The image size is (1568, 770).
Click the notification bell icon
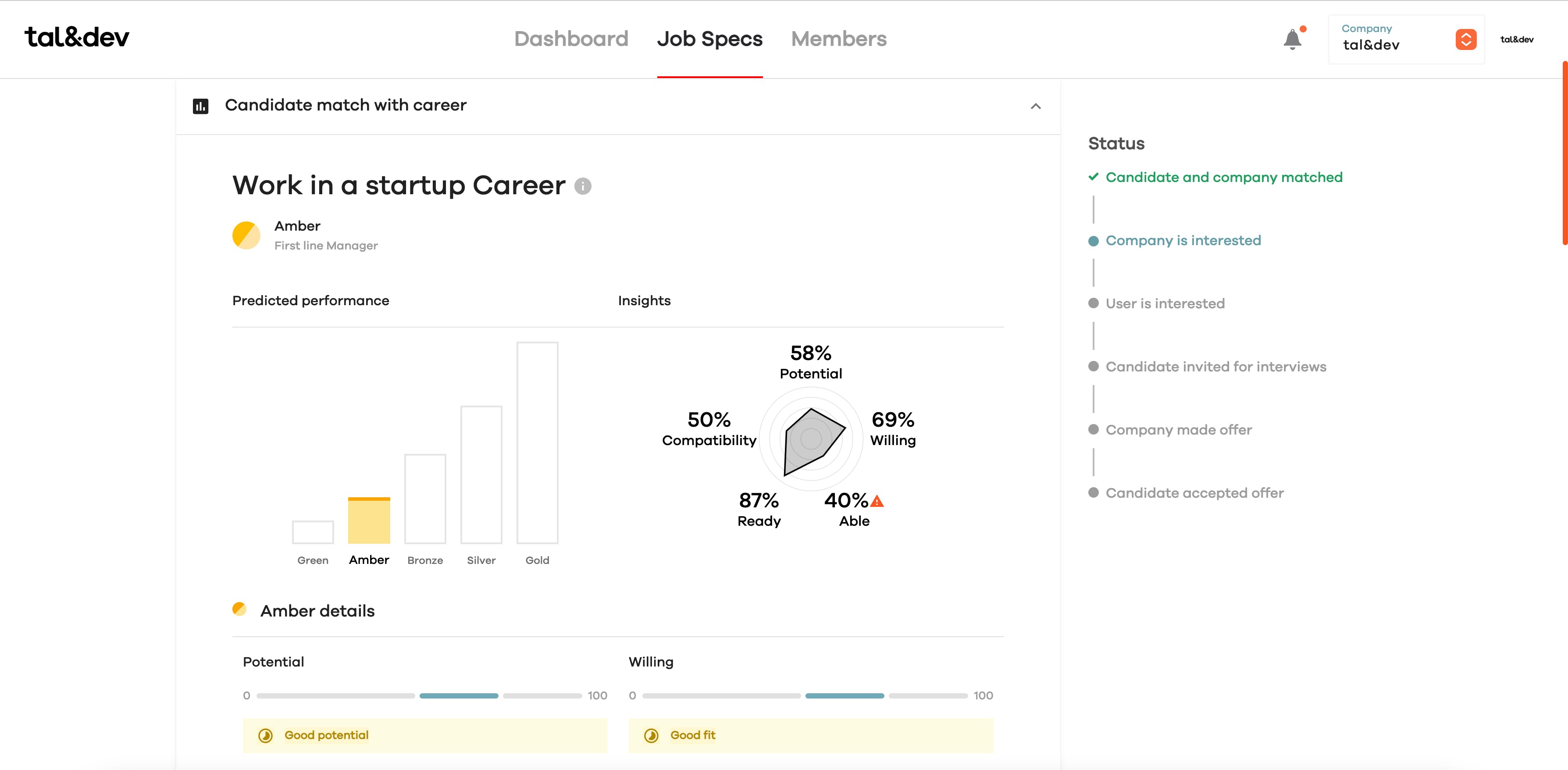click(1292, 39)
